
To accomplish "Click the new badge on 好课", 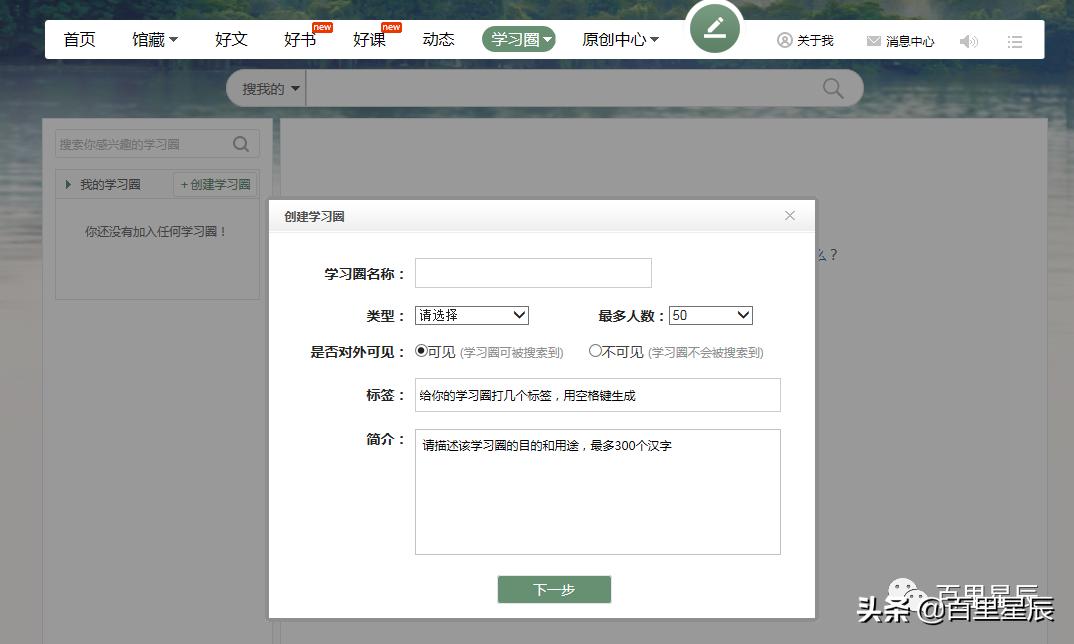I will (x=390, y=27).
